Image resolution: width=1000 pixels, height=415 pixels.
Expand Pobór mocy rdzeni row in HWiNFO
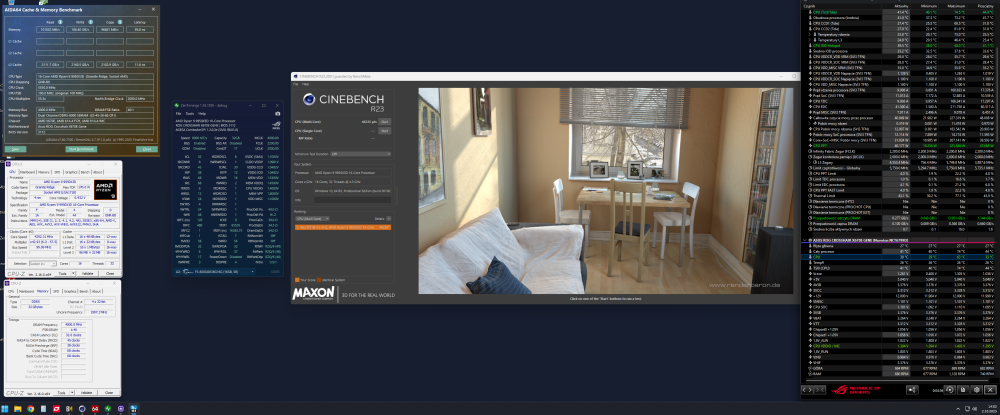(809, 124)
